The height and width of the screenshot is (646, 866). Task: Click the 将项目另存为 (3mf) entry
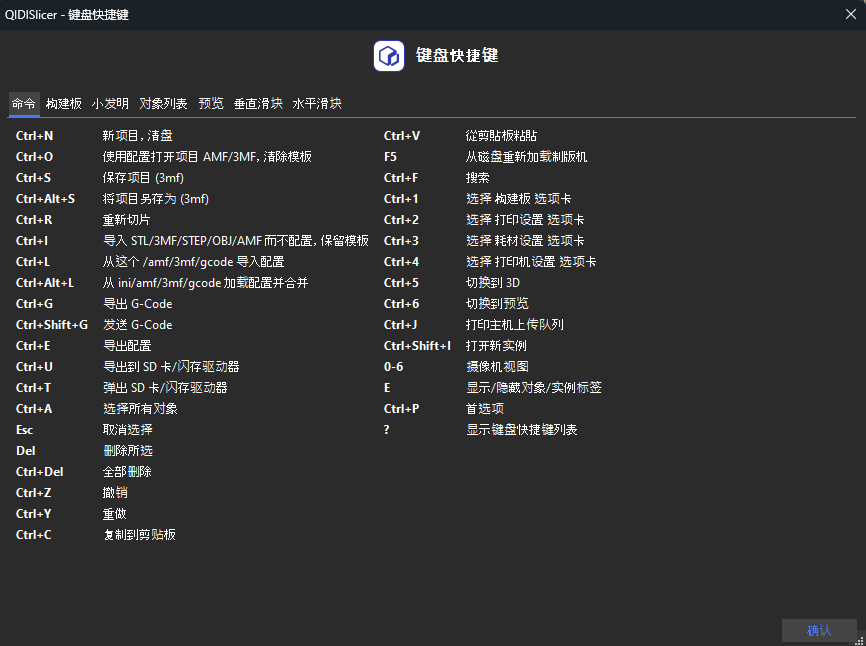tap(156, 199)
